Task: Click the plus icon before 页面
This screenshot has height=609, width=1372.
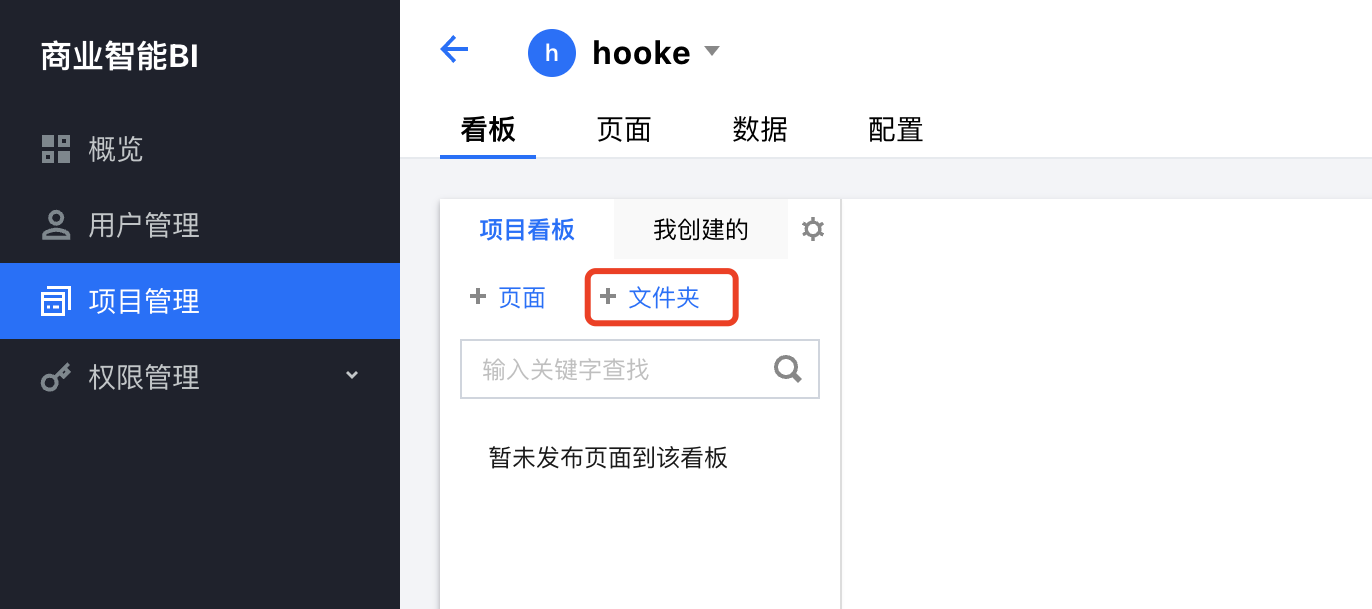Action: click(x=478, y=296)
